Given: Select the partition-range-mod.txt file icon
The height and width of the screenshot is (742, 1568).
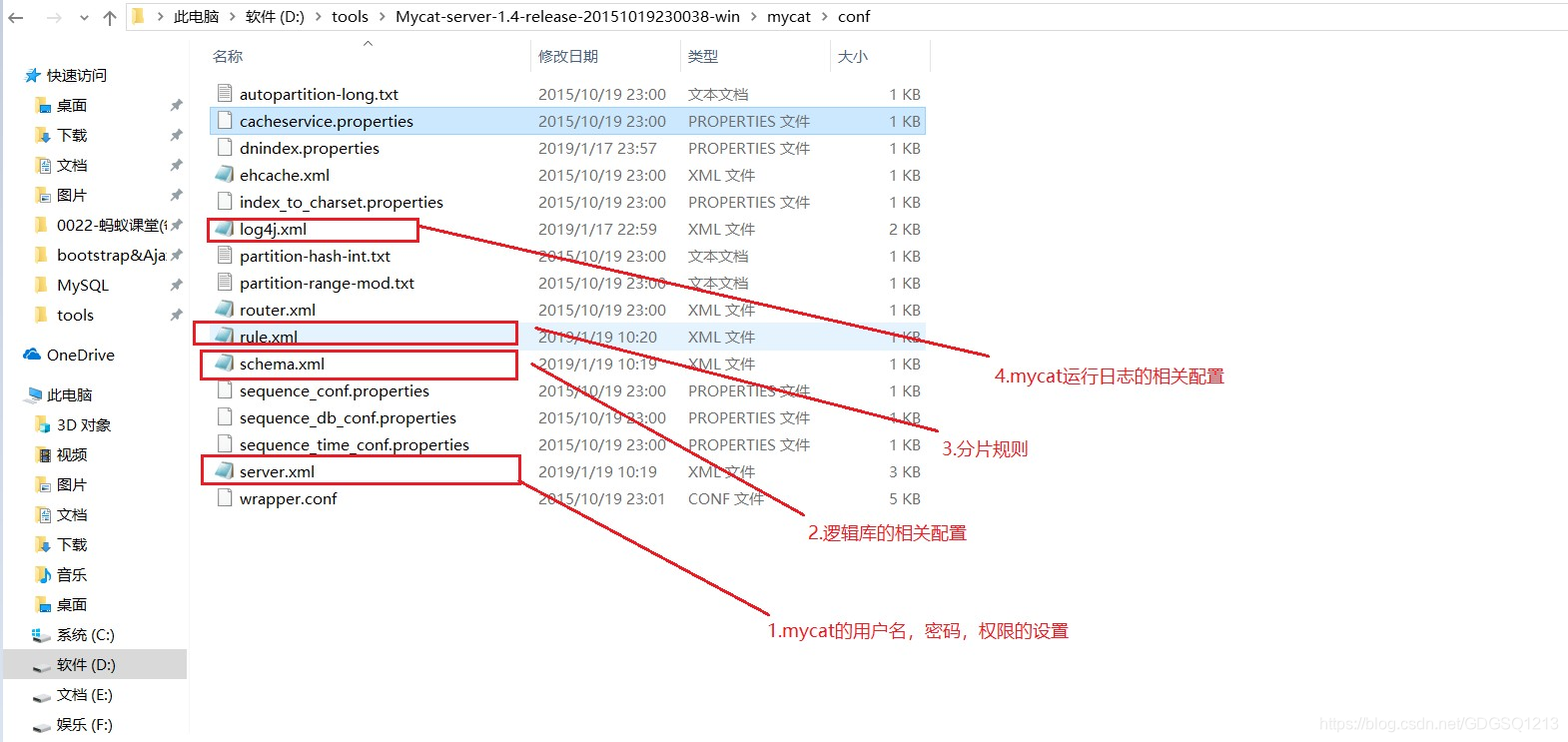Looking at the screenshot, I should click(x=225, y=283).
